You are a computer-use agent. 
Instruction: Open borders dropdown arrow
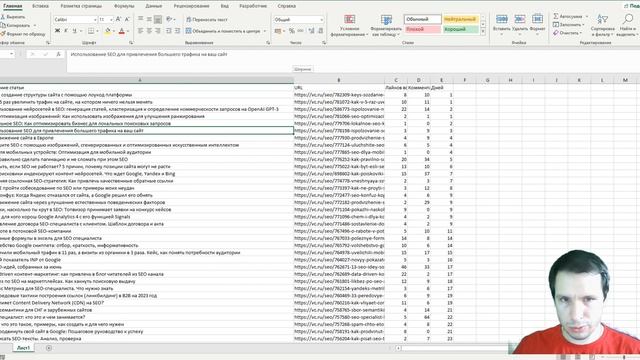coord(97,31)
